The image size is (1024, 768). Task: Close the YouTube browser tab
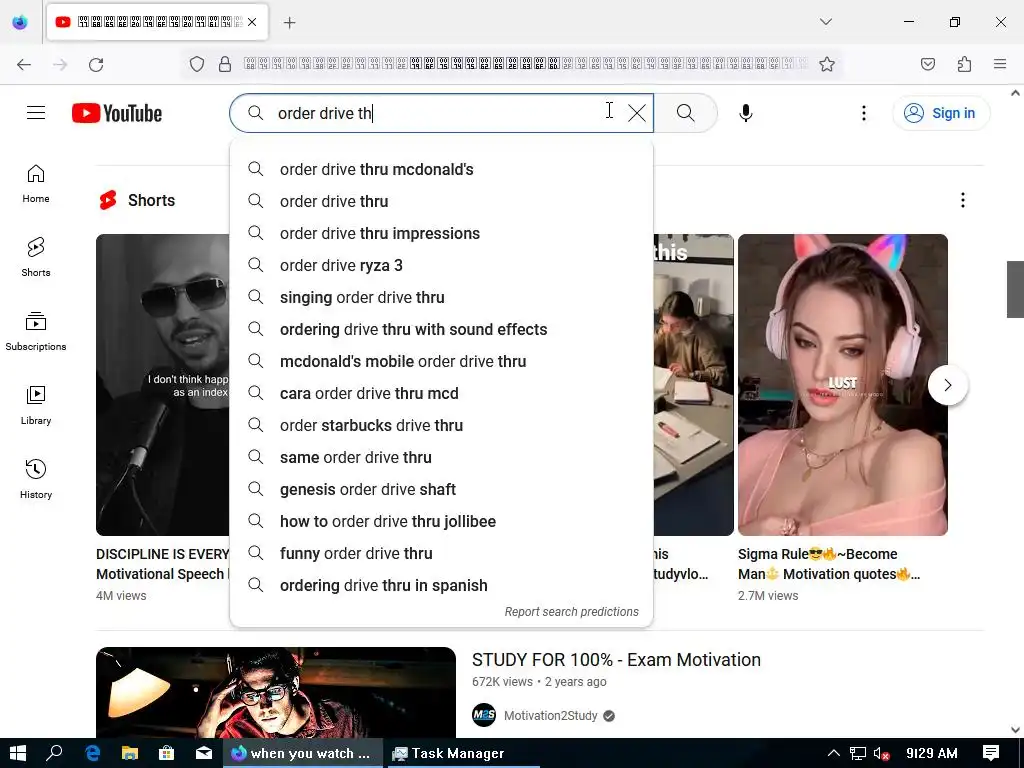click(x=252, y=22)
